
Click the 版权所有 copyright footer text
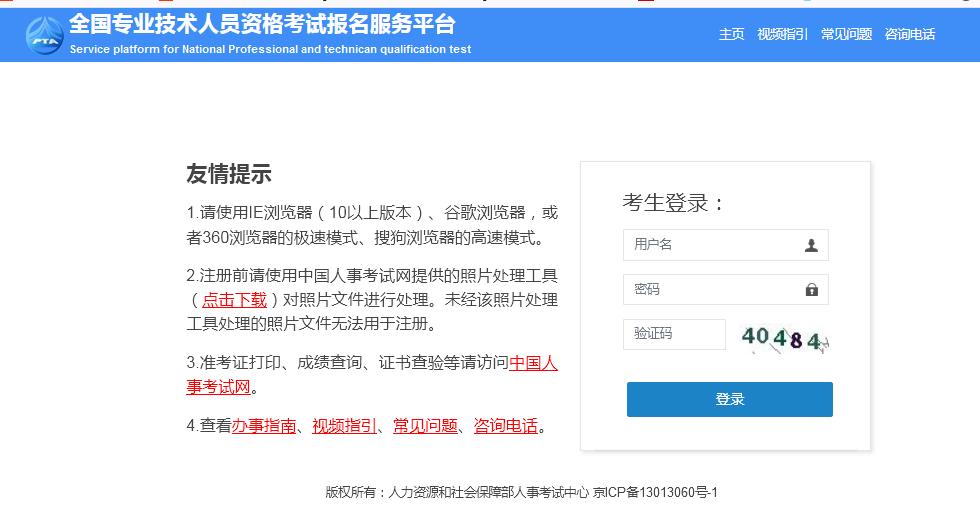click(457, 492)
